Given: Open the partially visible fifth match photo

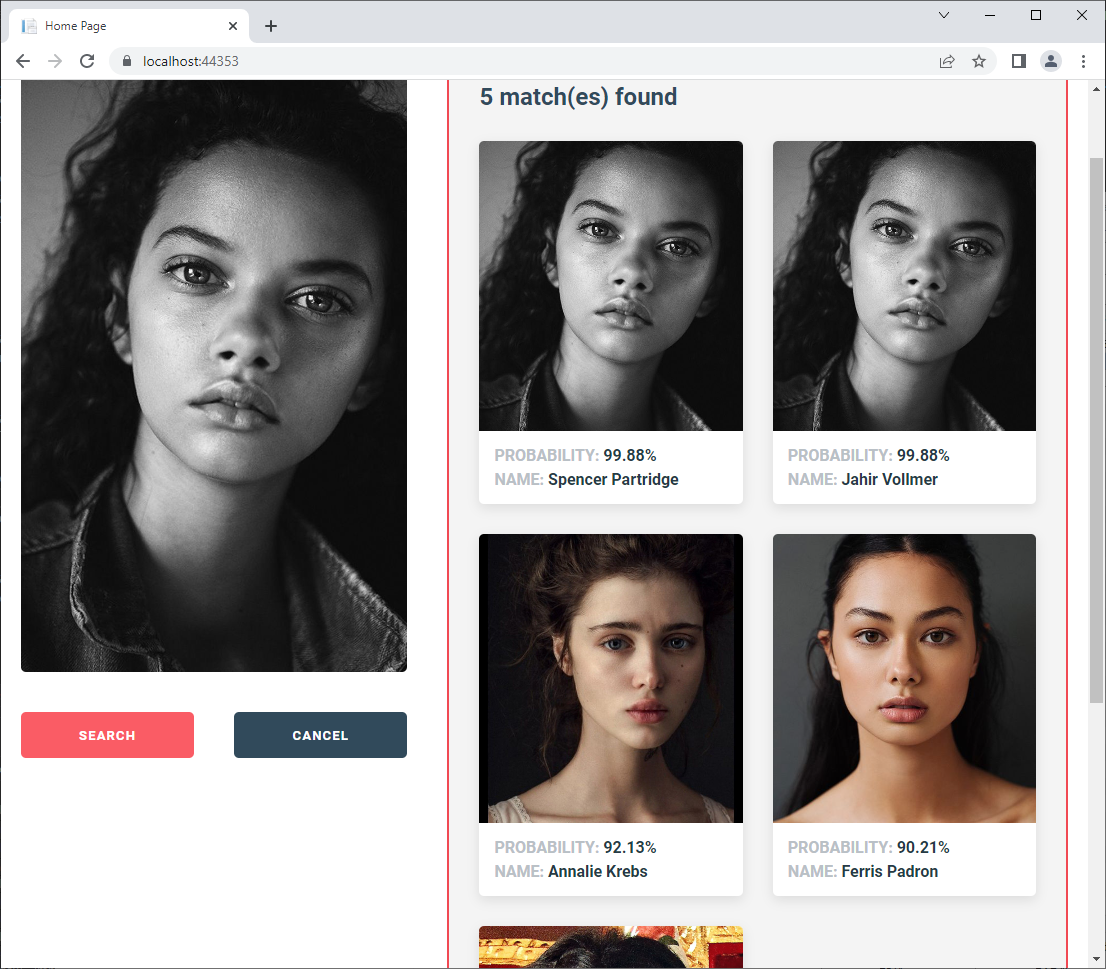Looking at the screenshot, I should [611, 946].
